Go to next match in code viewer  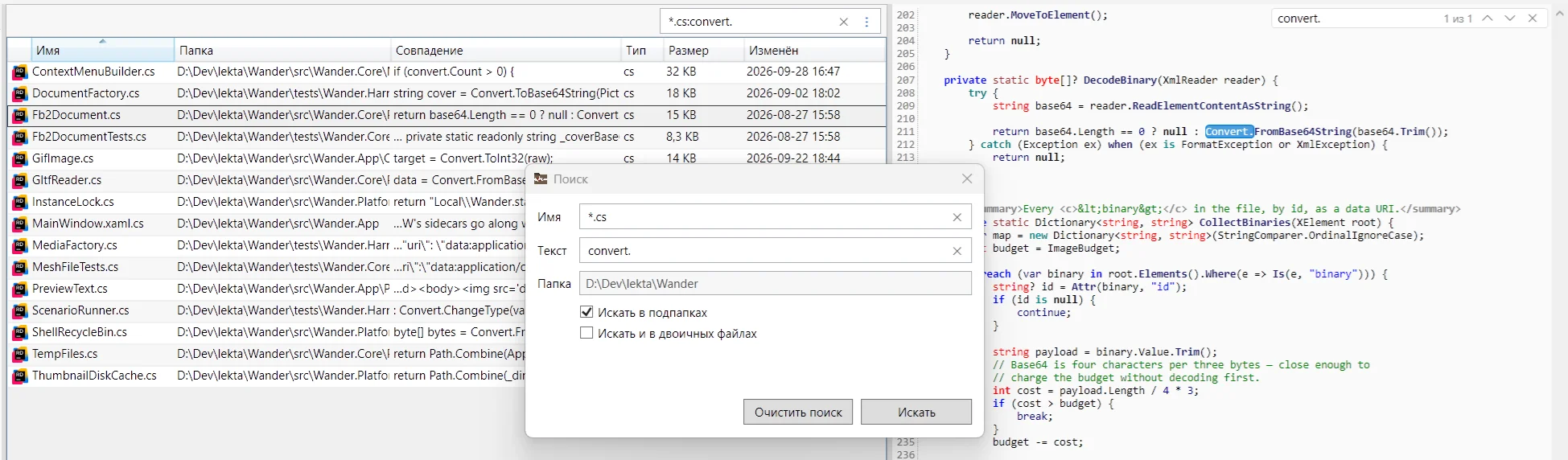tap(1510, 18)
